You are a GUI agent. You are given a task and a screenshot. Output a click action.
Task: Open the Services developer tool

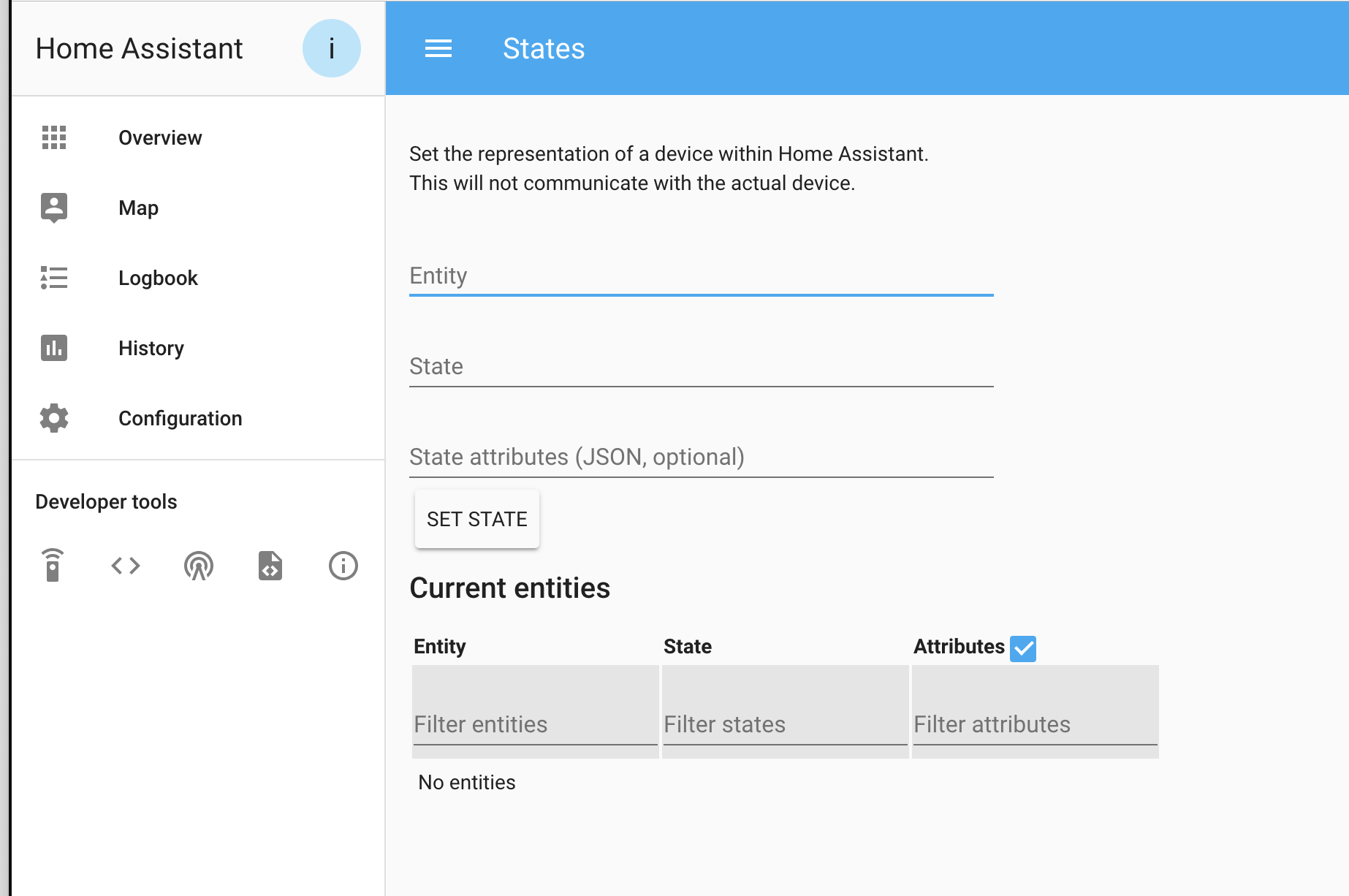click(53, 565)
